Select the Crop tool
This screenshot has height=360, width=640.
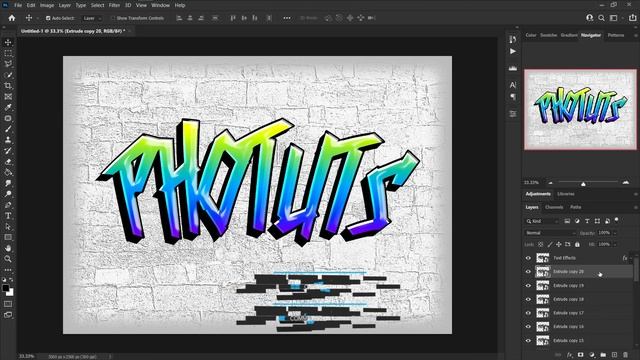[8, 86]
